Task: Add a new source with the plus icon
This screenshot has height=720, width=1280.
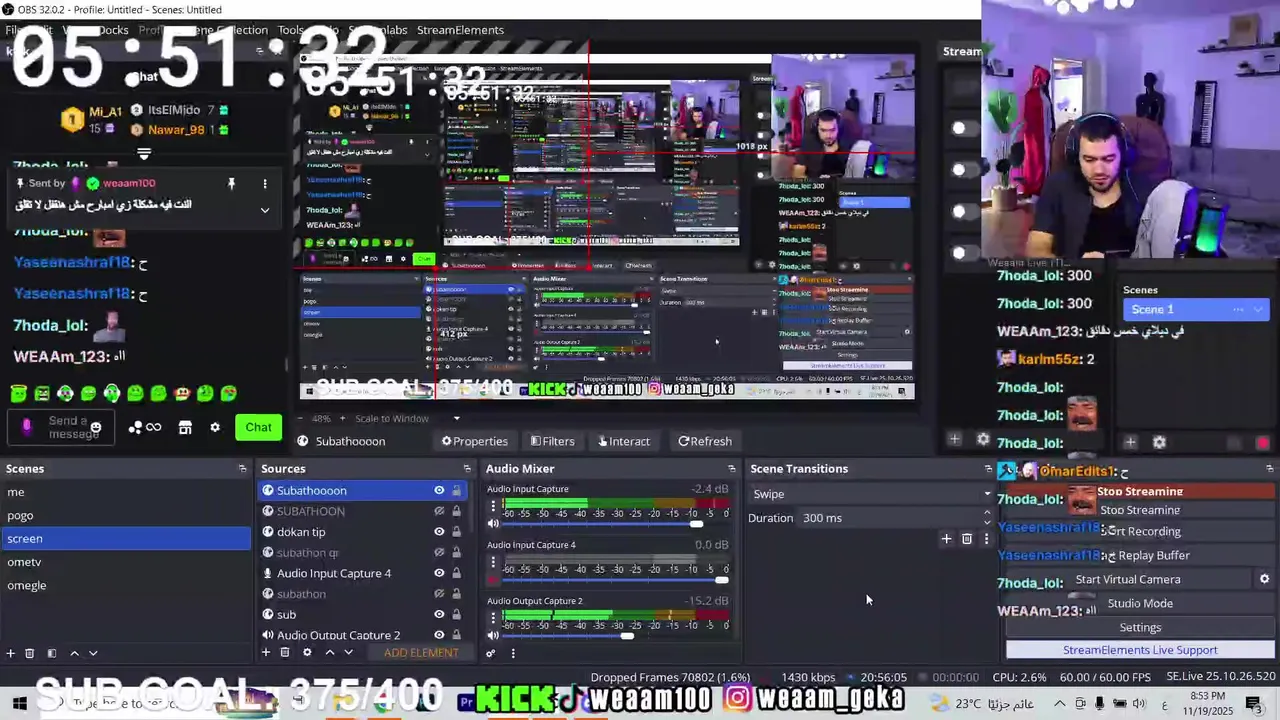Action: pyautogui.click(x=266, y=653)
